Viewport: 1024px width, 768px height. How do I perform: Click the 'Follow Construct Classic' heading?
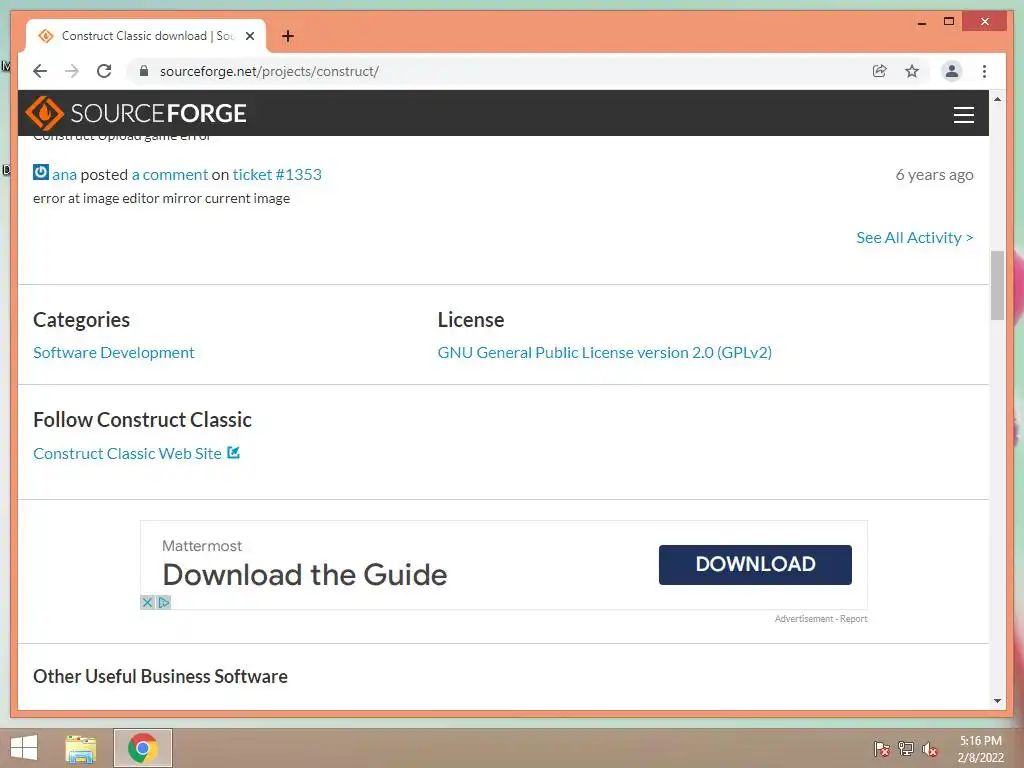(x=142, y=419)
